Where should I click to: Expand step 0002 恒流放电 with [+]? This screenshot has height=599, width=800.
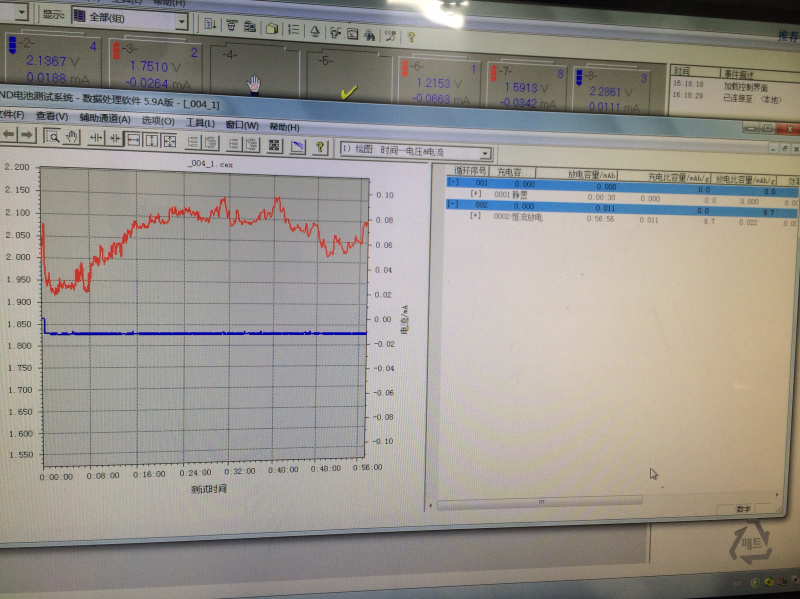tap(475, 215)
